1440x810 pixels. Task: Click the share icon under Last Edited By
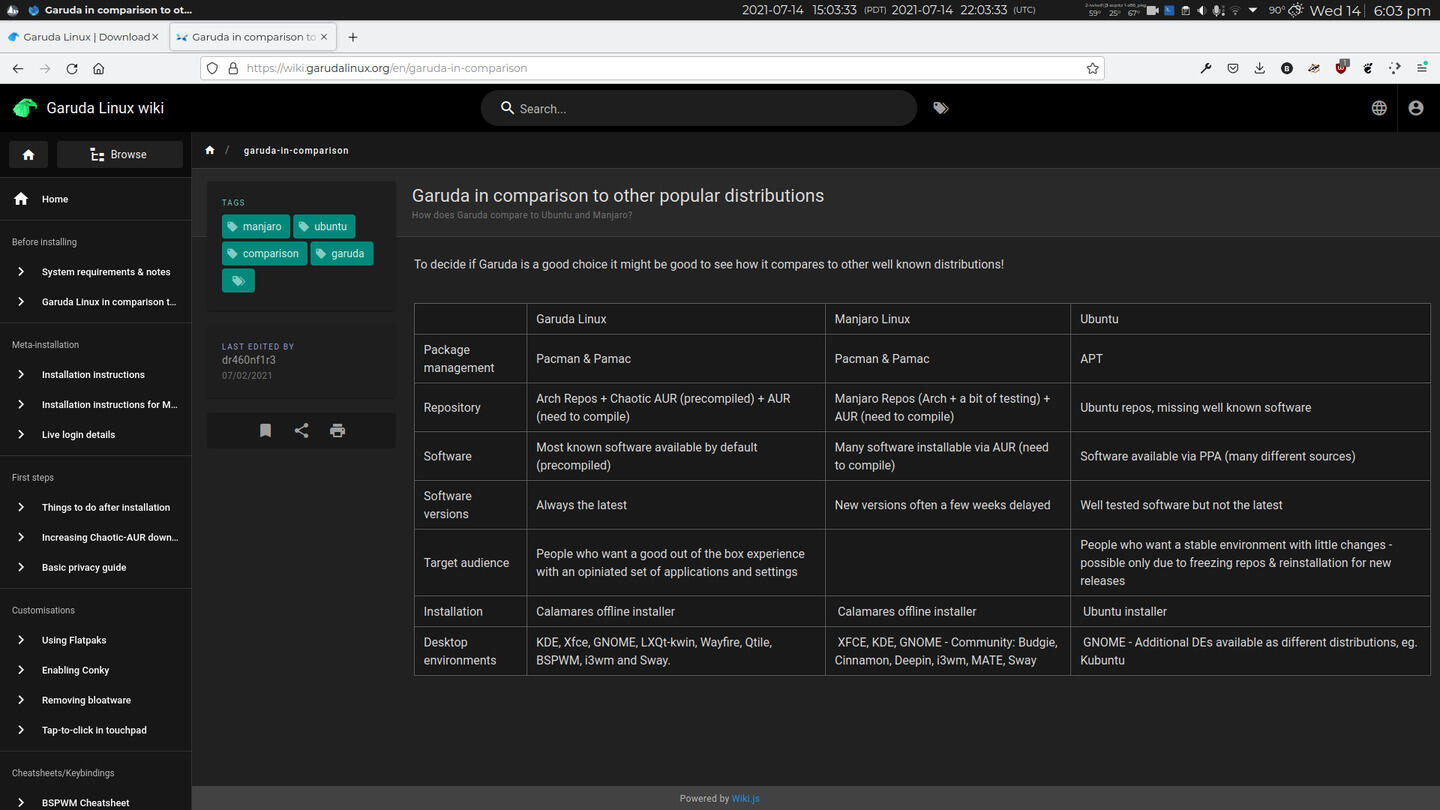click(301, 430)
